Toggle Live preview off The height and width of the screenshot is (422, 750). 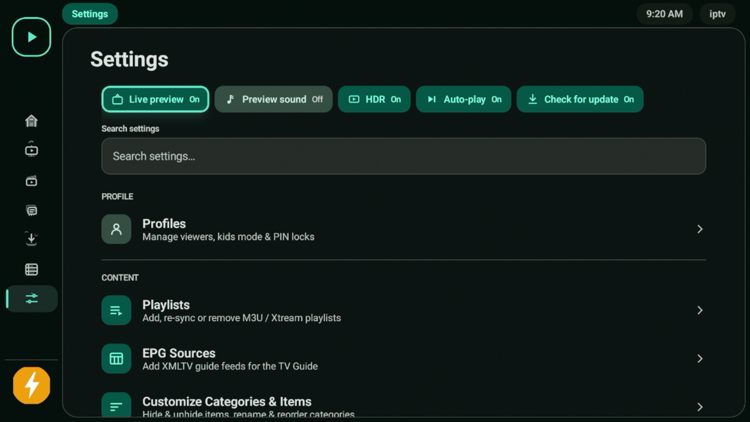coord(155,99)
